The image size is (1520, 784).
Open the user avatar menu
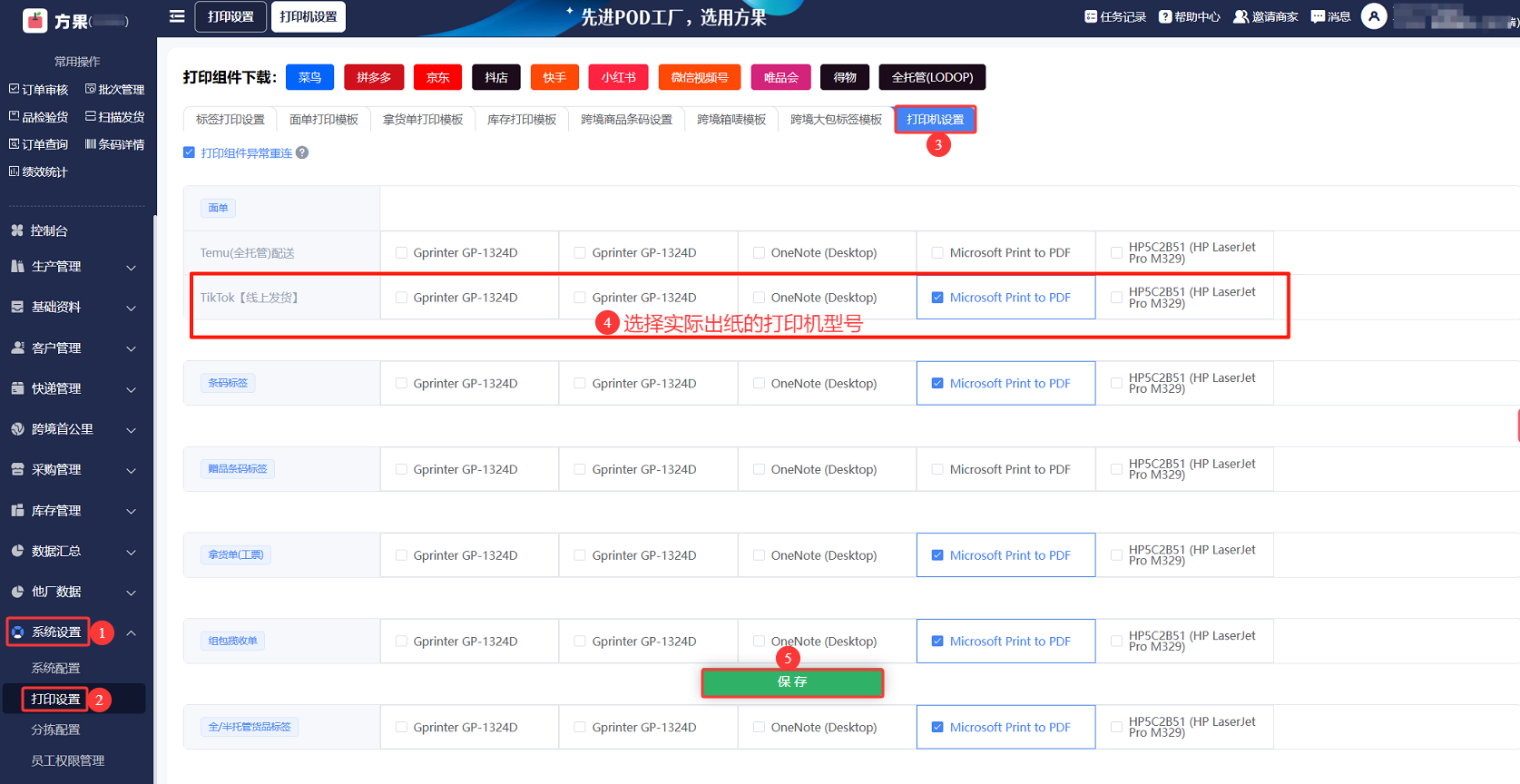pyautogui.click(x=1374, y=16)
